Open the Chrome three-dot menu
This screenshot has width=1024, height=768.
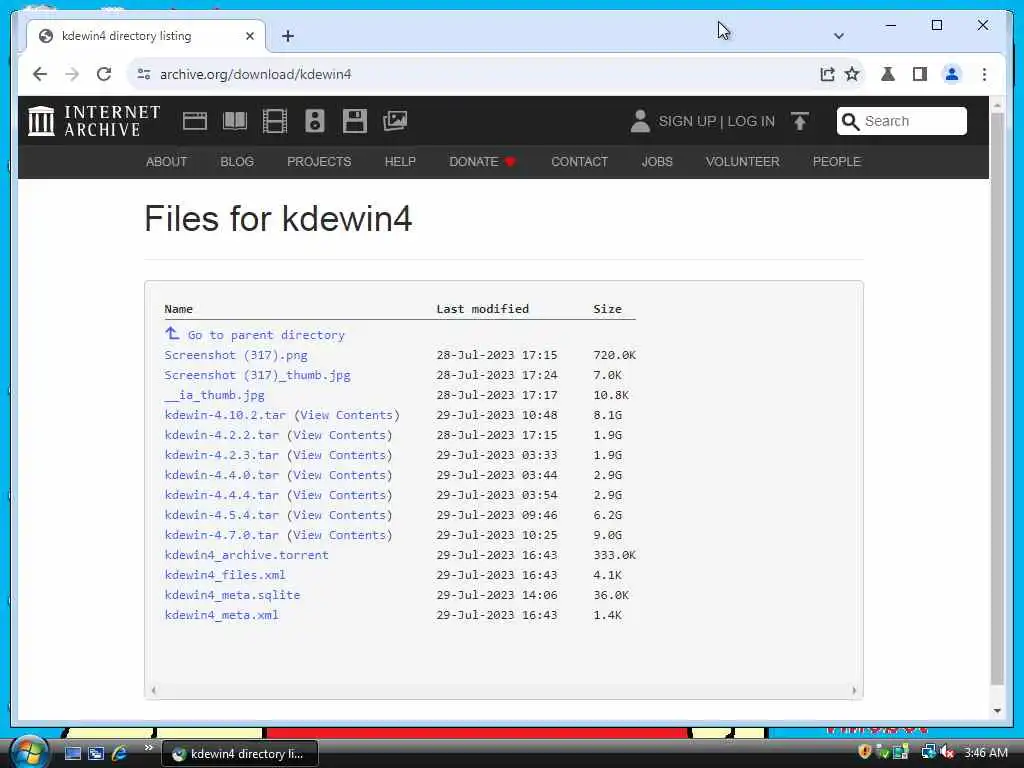click(984, 74)
